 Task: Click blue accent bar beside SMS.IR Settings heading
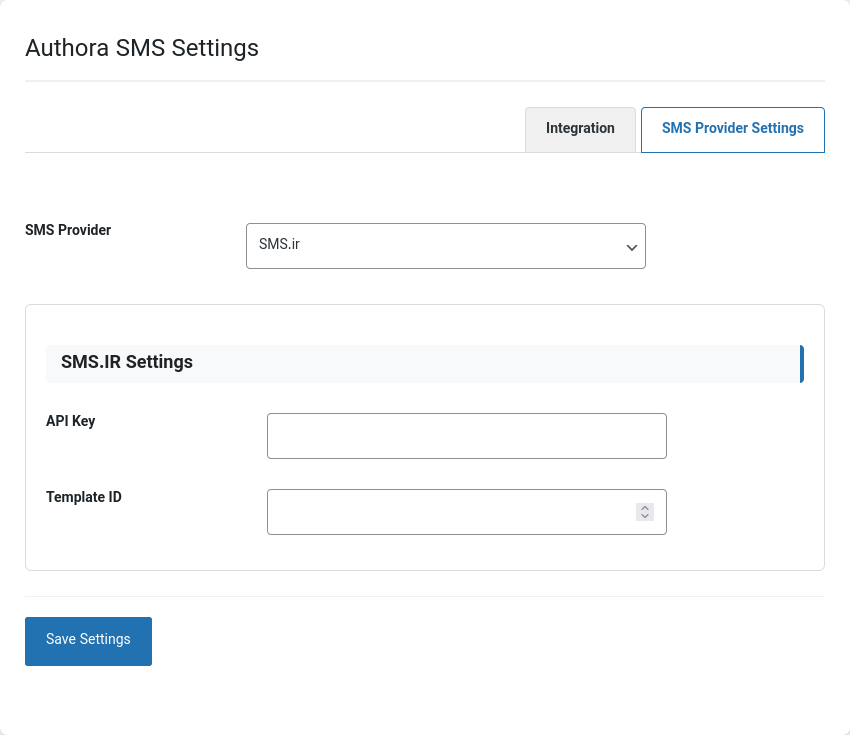(801, 364)
